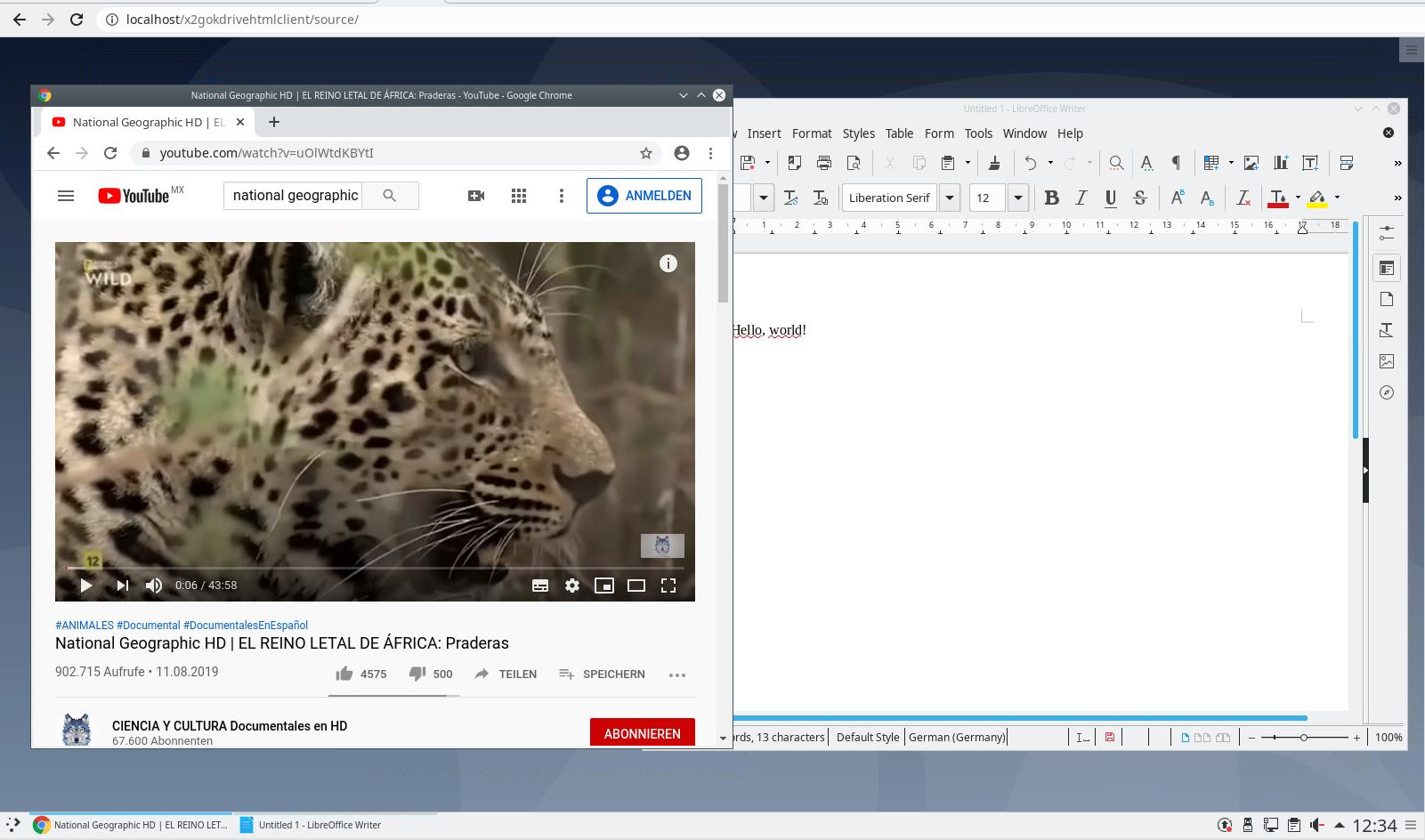Open Gallery sidebar deck in Writer
1425x840 pixels.
[1387, 361]
